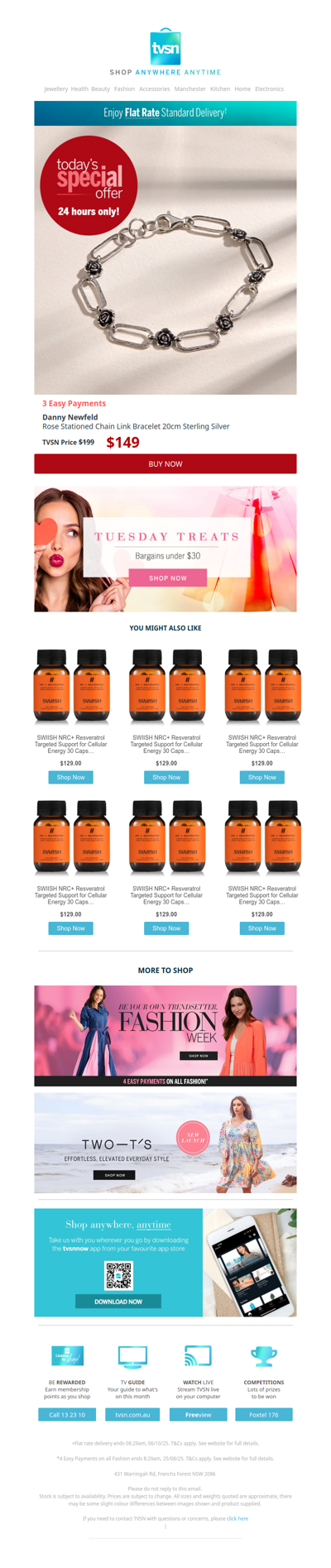This screenshot has width=331, height=1568.
Task: Click SHOP NOW on Tuesday Treats banner
Action: (x=168, y=578)
